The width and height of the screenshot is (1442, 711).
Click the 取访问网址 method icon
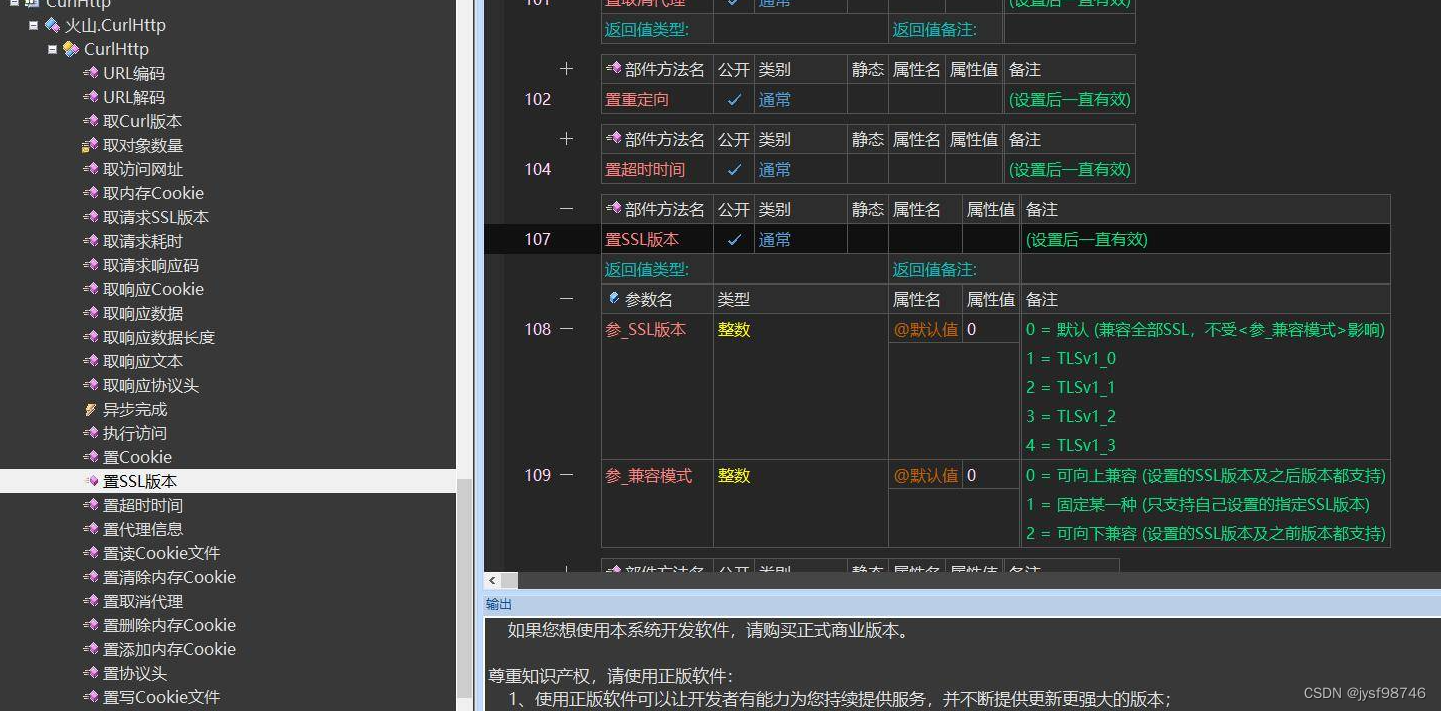(90, 169)
